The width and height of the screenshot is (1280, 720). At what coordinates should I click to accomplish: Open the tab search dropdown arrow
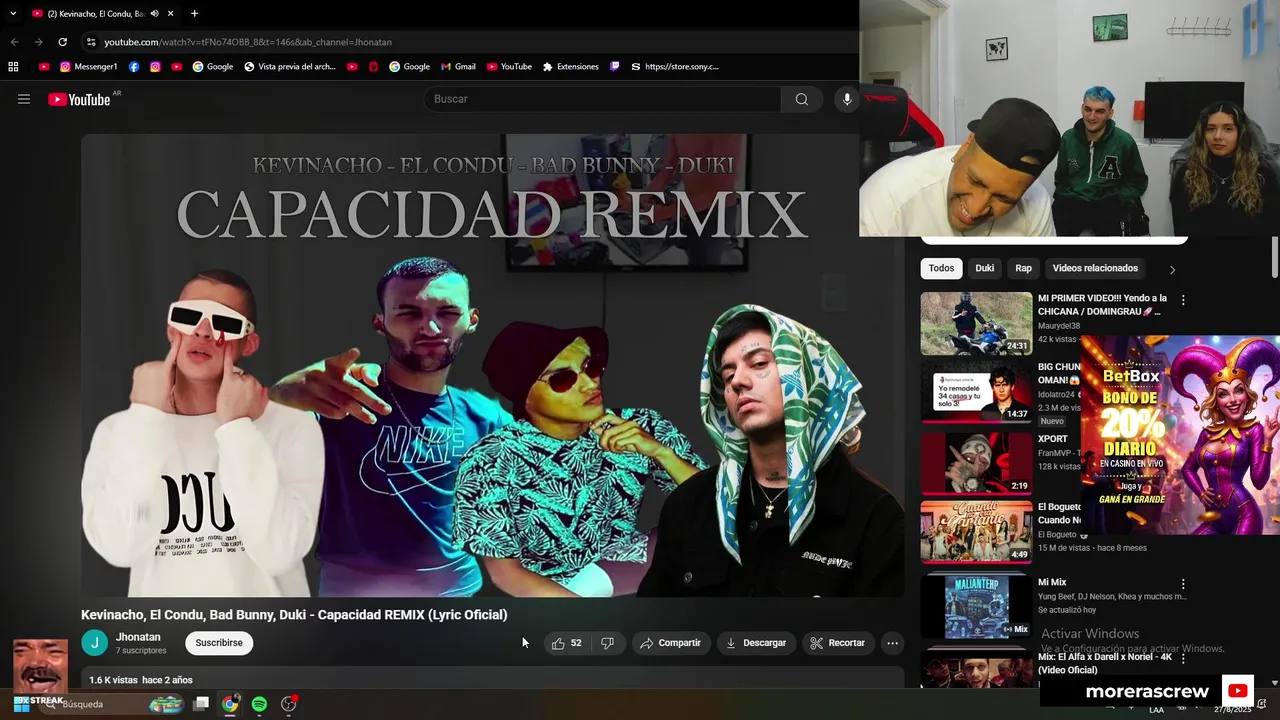pos(13,14)
